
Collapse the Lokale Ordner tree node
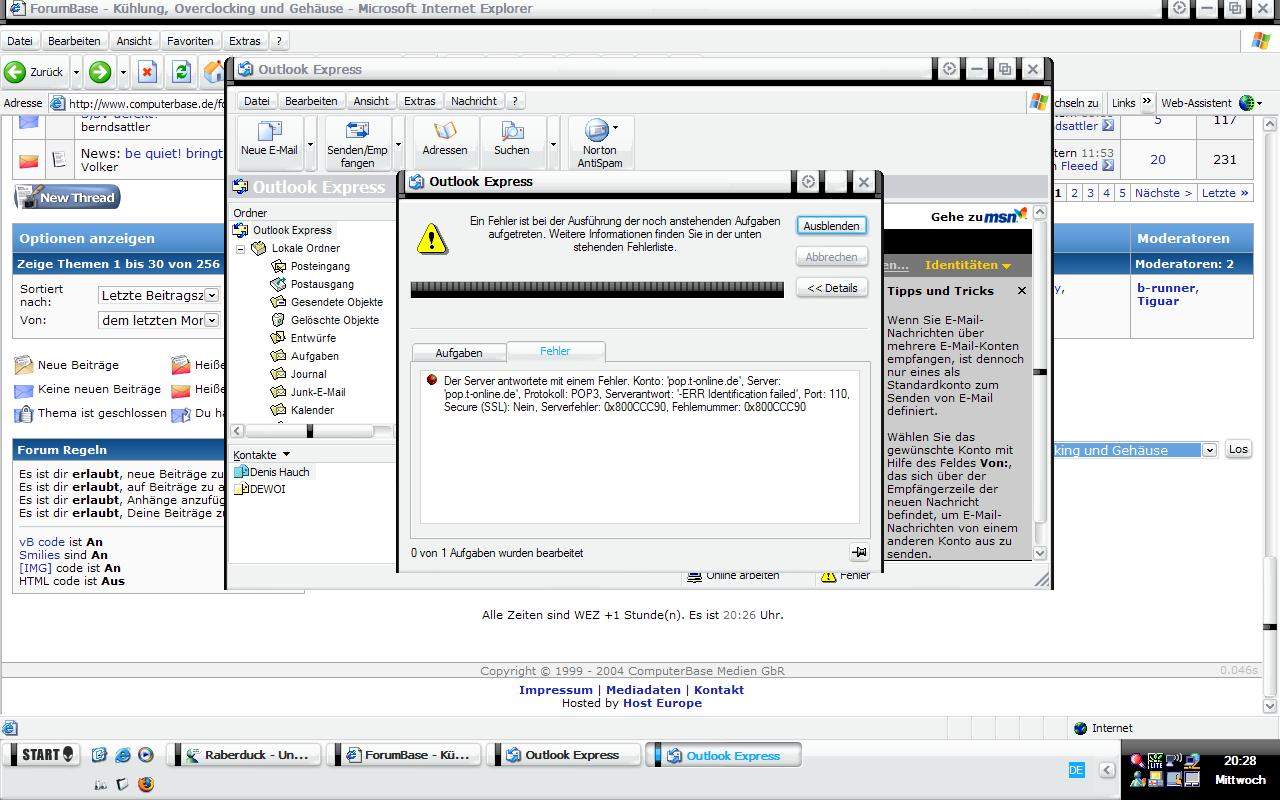pyautogui.click(x=240, y=249)
